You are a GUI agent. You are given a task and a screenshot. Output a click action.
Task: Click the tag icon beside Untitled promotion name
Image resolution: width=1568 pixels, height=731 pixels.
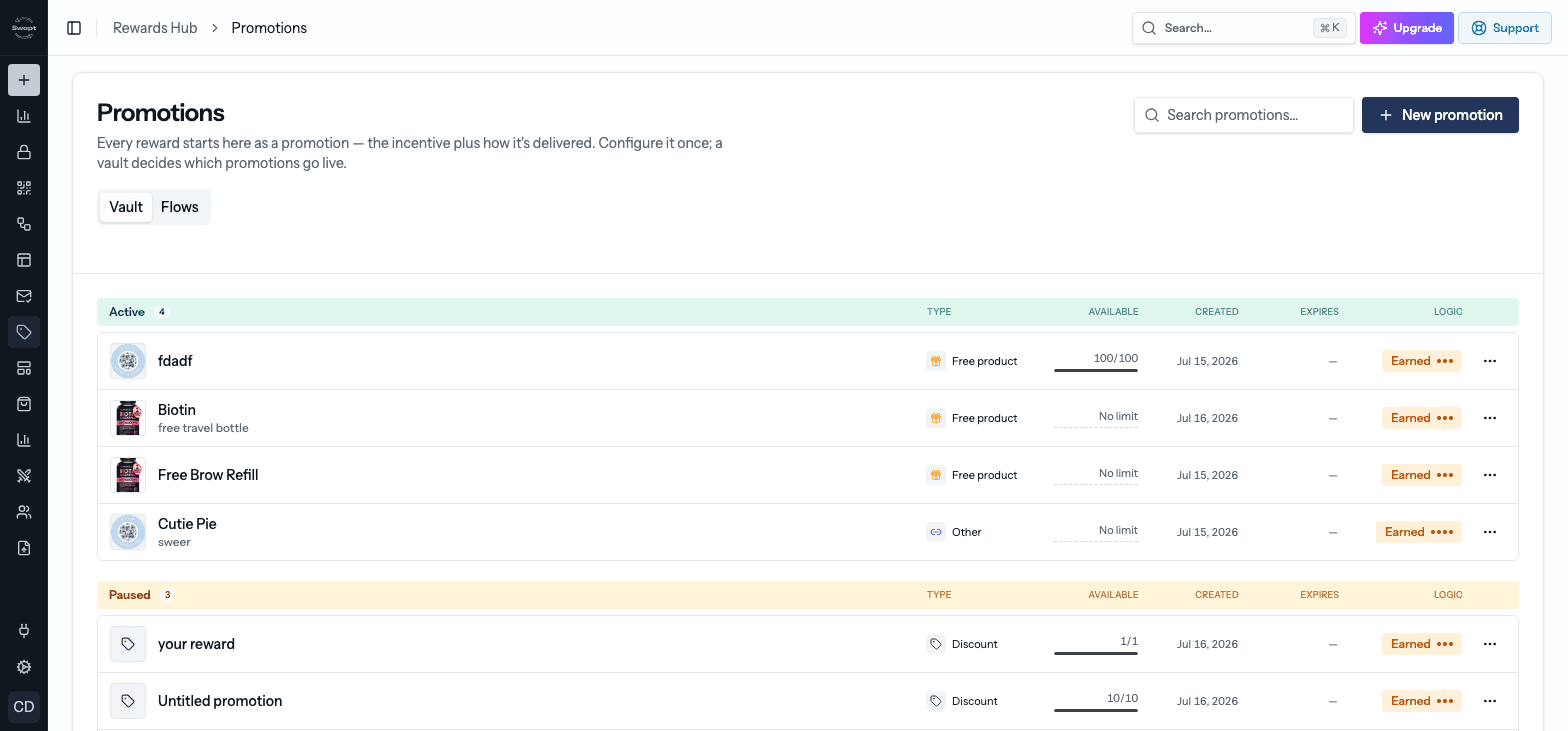(x=128, y=701)
